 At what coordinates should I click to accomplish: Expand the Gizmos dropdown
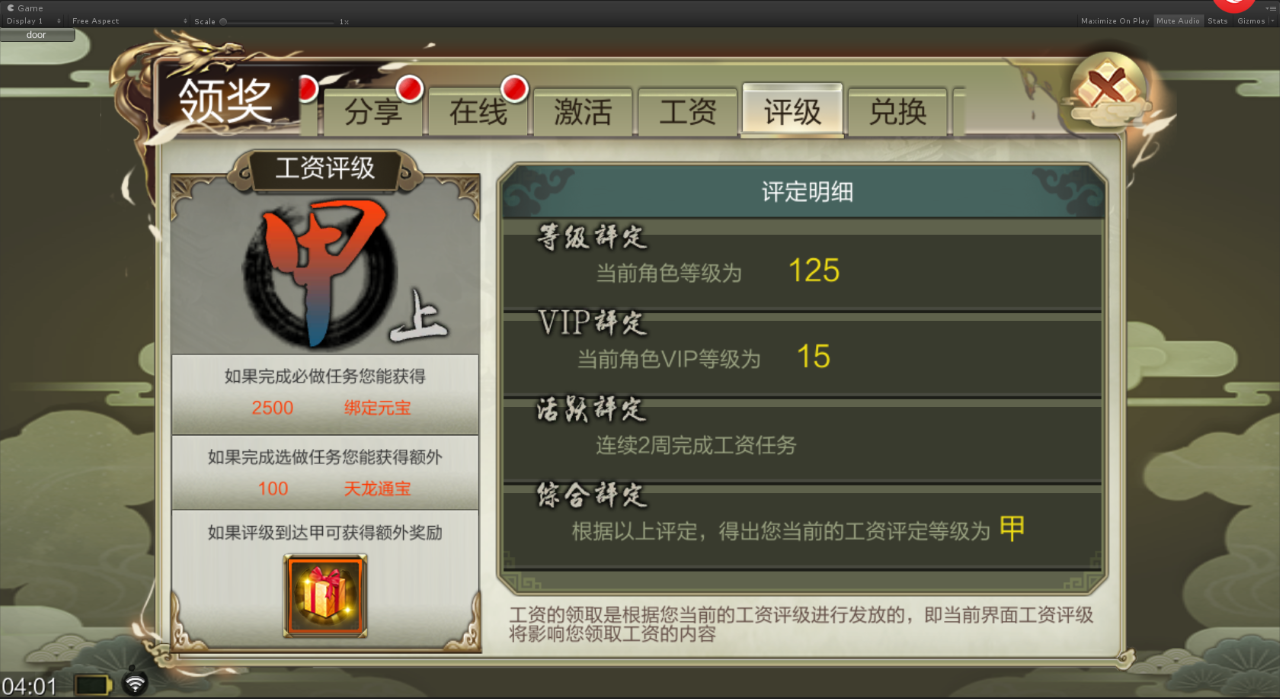[1255, 21]
